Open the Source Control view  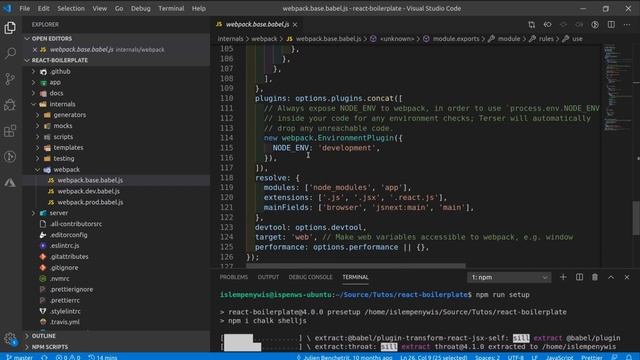click(10, 79)
